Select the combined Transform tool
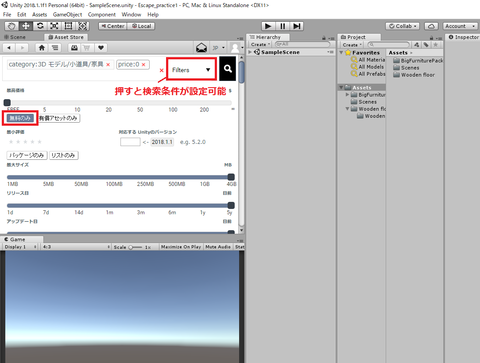 point(82,26)
